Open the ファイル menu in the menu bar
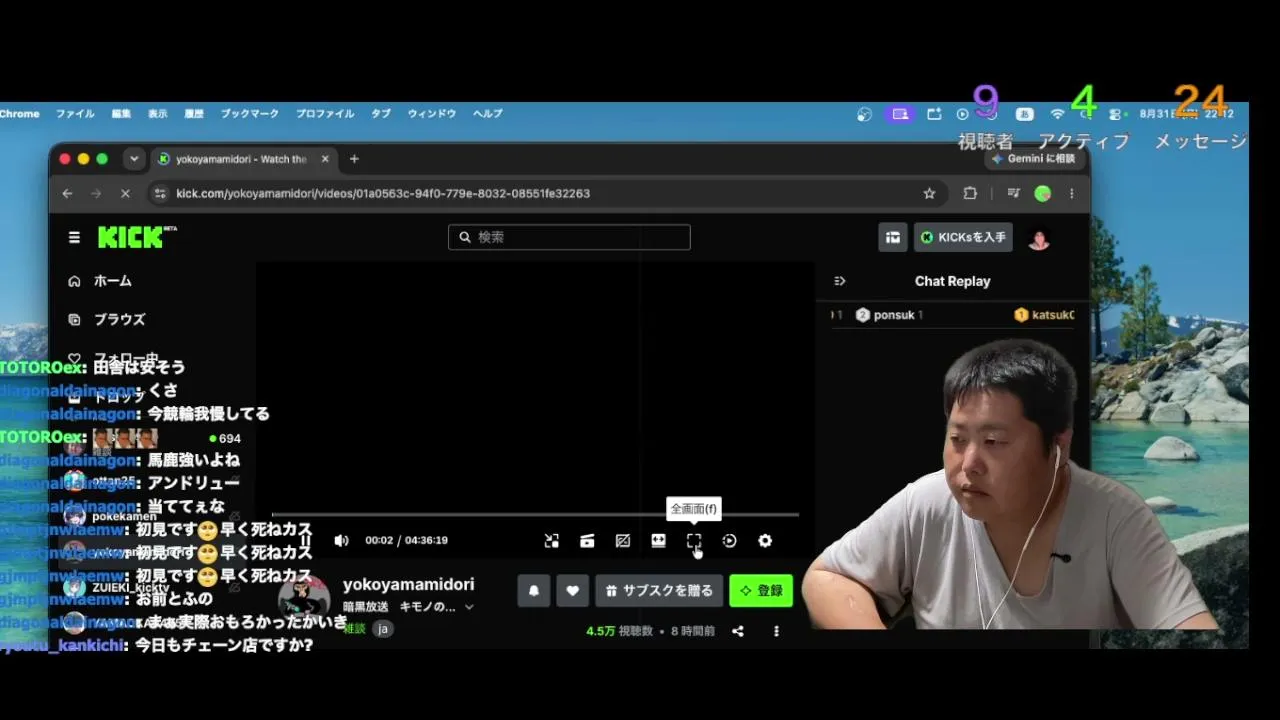1280x720 pixels. [x=75, y=114]
